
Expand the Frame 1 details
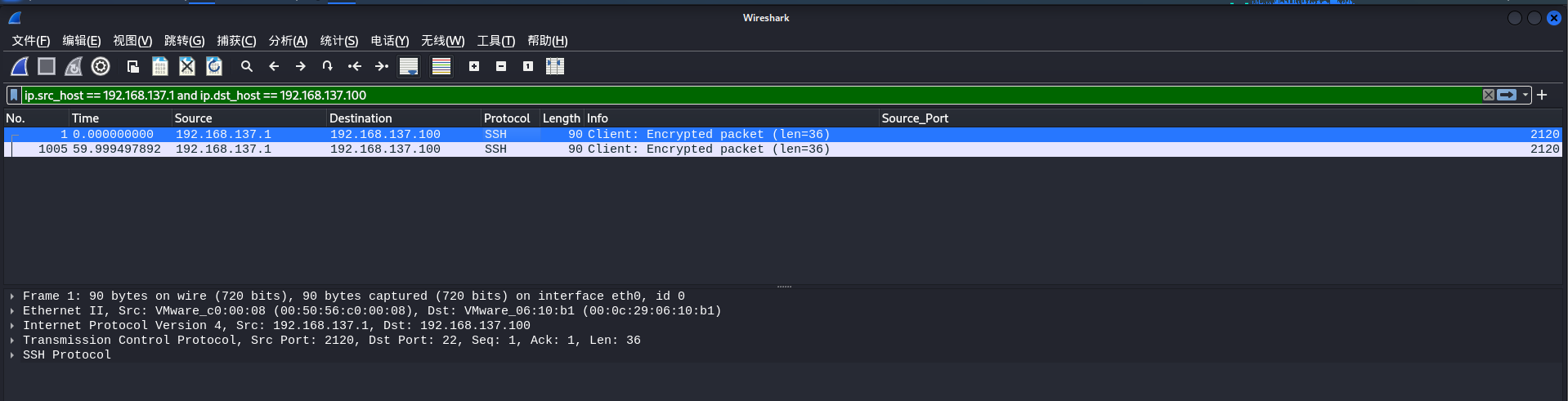coord(12,296)
